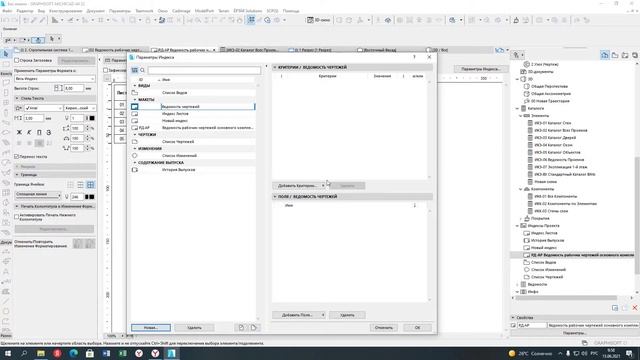
Task: Click the 'Параметры...' button in navigator properties
Action: pyautogui.click(x=575, y=333)
